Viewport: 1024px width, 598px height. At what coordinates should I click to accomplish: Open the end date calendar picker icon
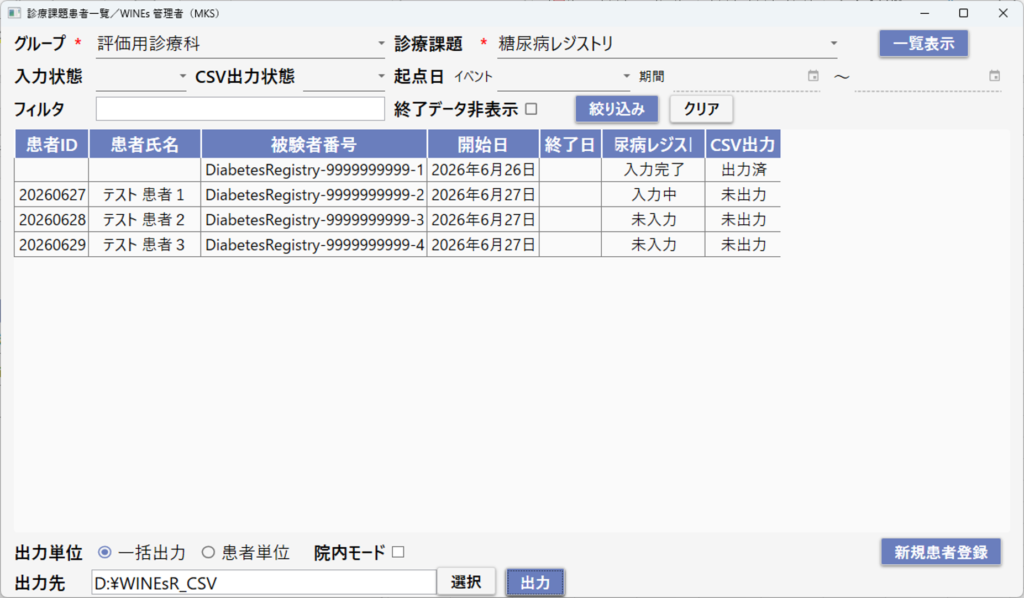[994, 76]
